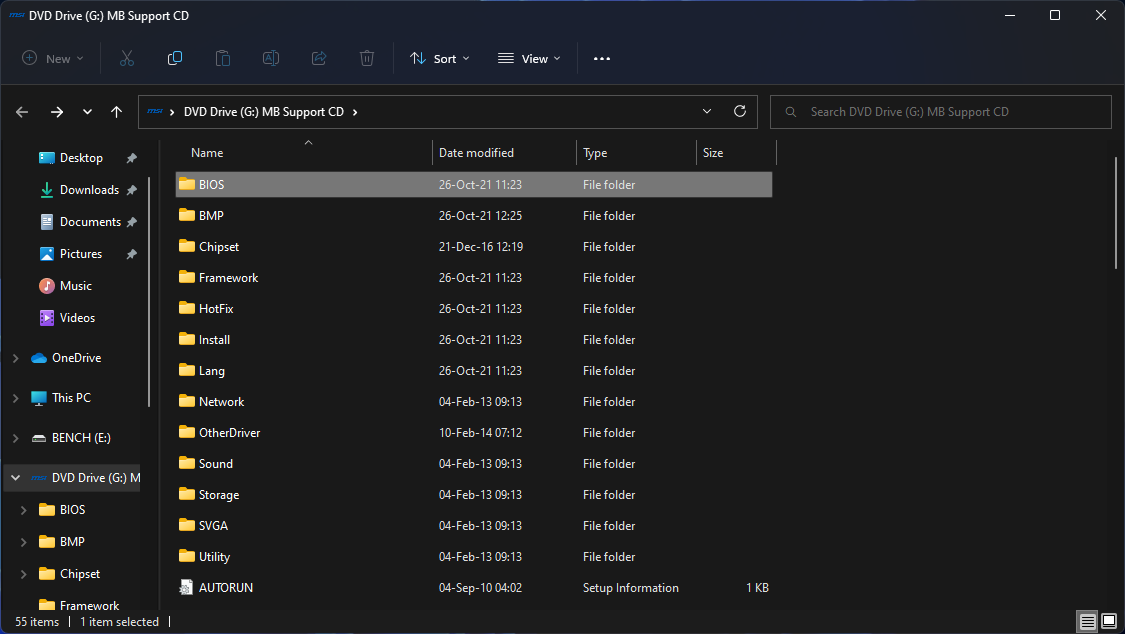This screenshot has height=634, width=1125.
Task: Select the Chipset folder in file list
Action: 218,247
